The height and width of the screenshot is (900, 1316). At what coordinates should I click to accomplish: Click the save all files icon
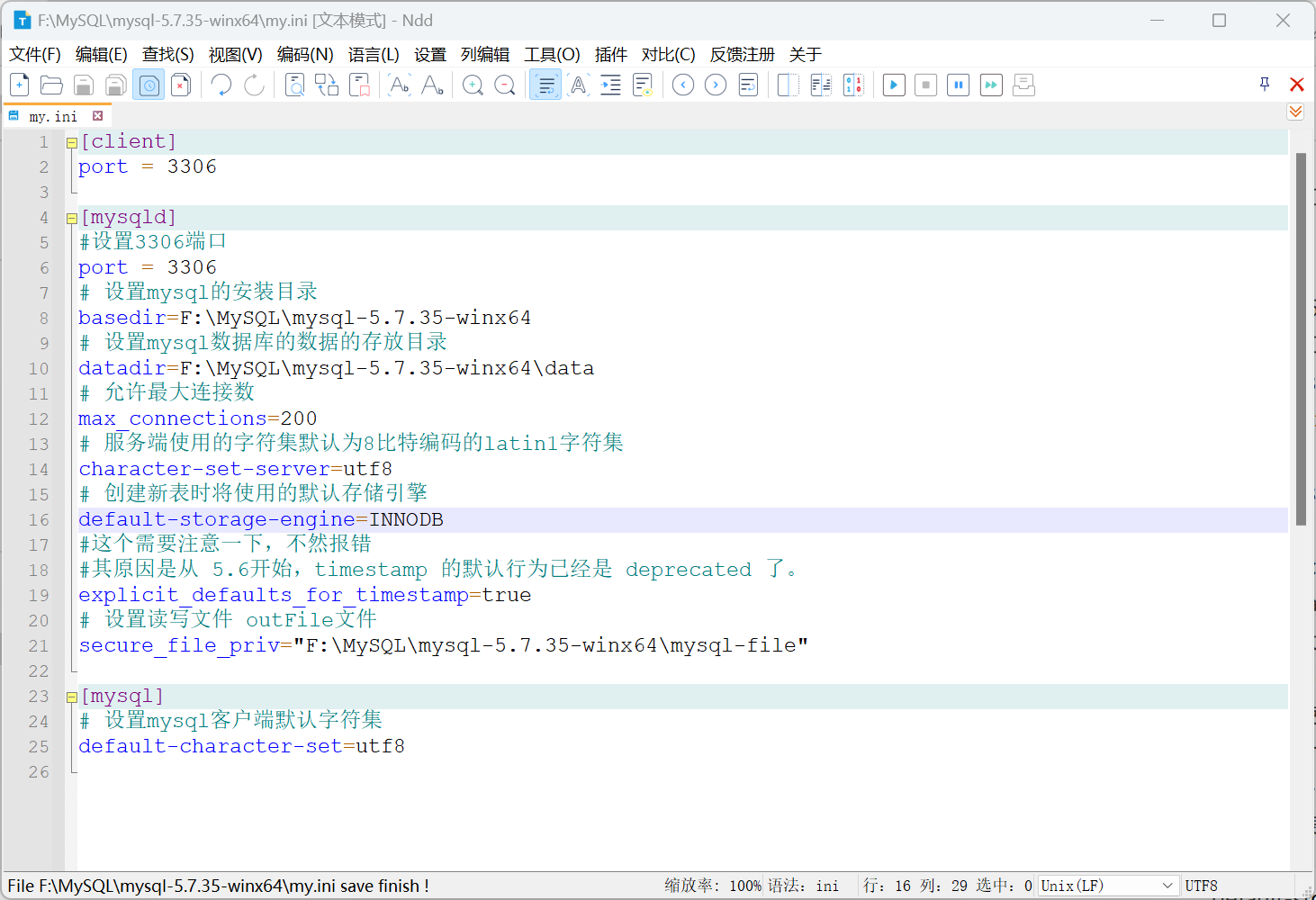coord(116,85)
